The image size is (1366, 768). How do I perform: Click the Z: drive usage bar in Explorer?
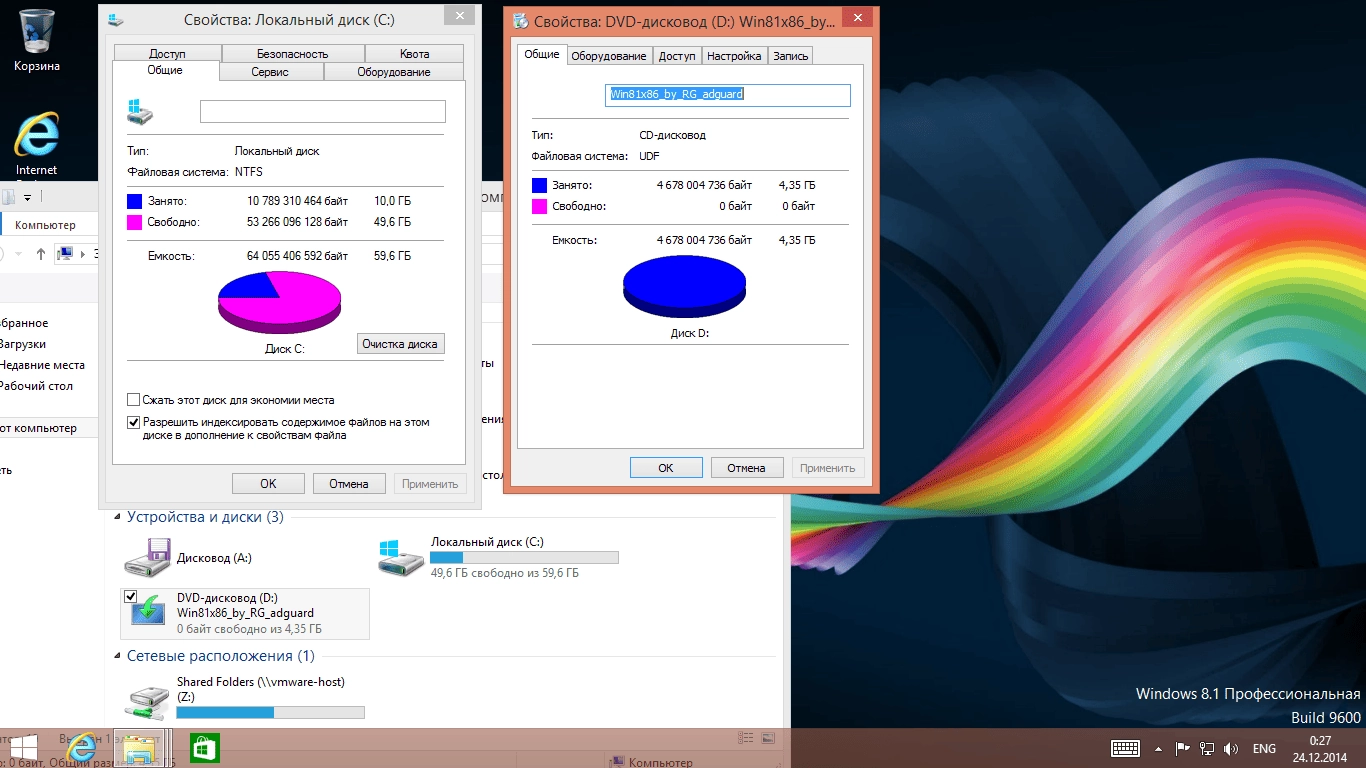(271, 712)
